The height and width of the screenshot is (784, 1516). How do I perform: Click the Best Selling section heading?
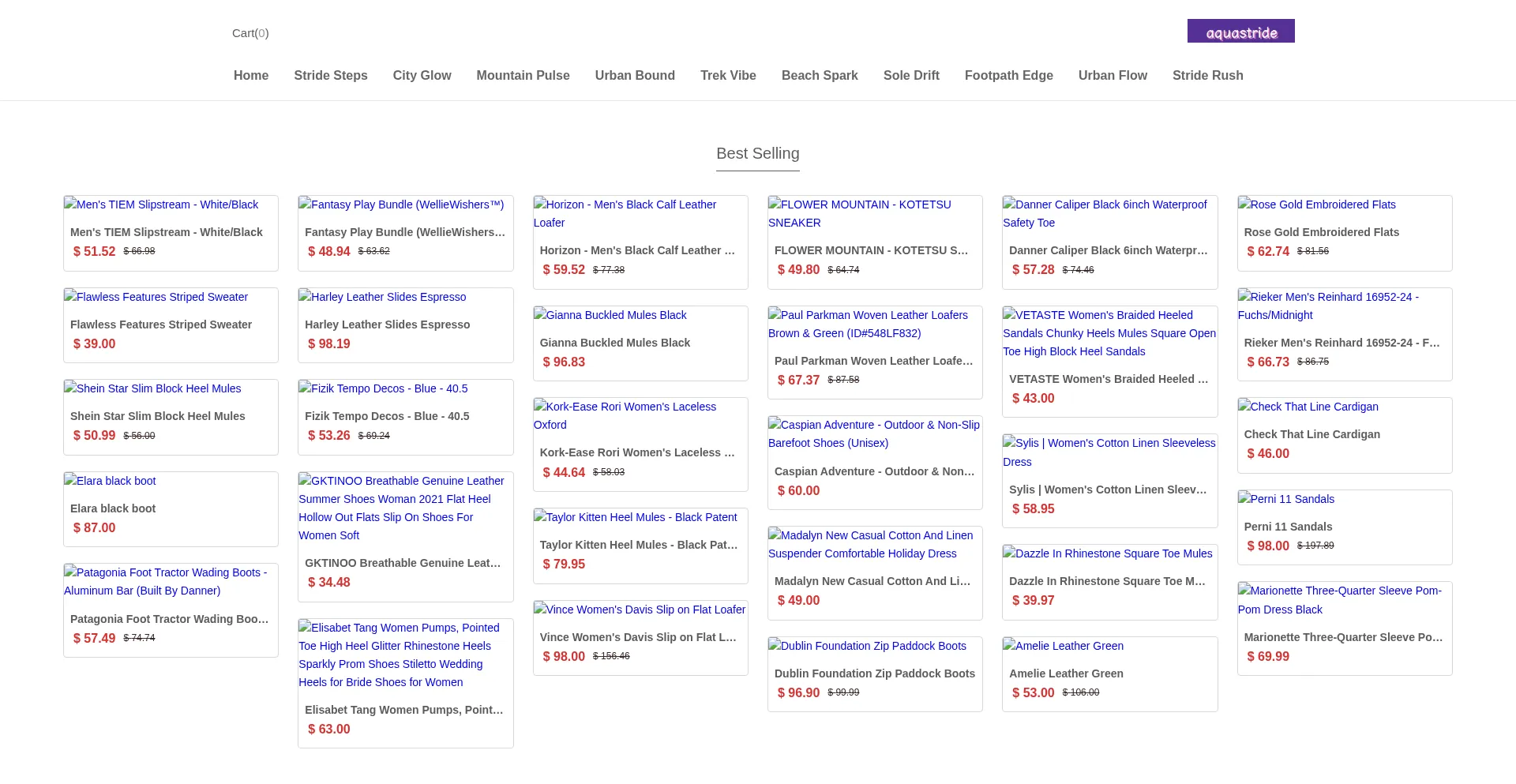coord(757,154)
